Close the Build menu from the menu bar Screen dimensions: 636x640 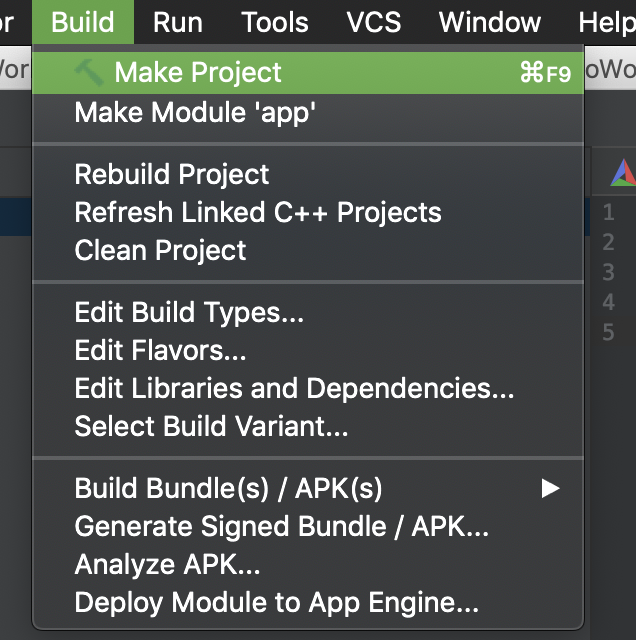pyautogui.click(x=82, y=22)
